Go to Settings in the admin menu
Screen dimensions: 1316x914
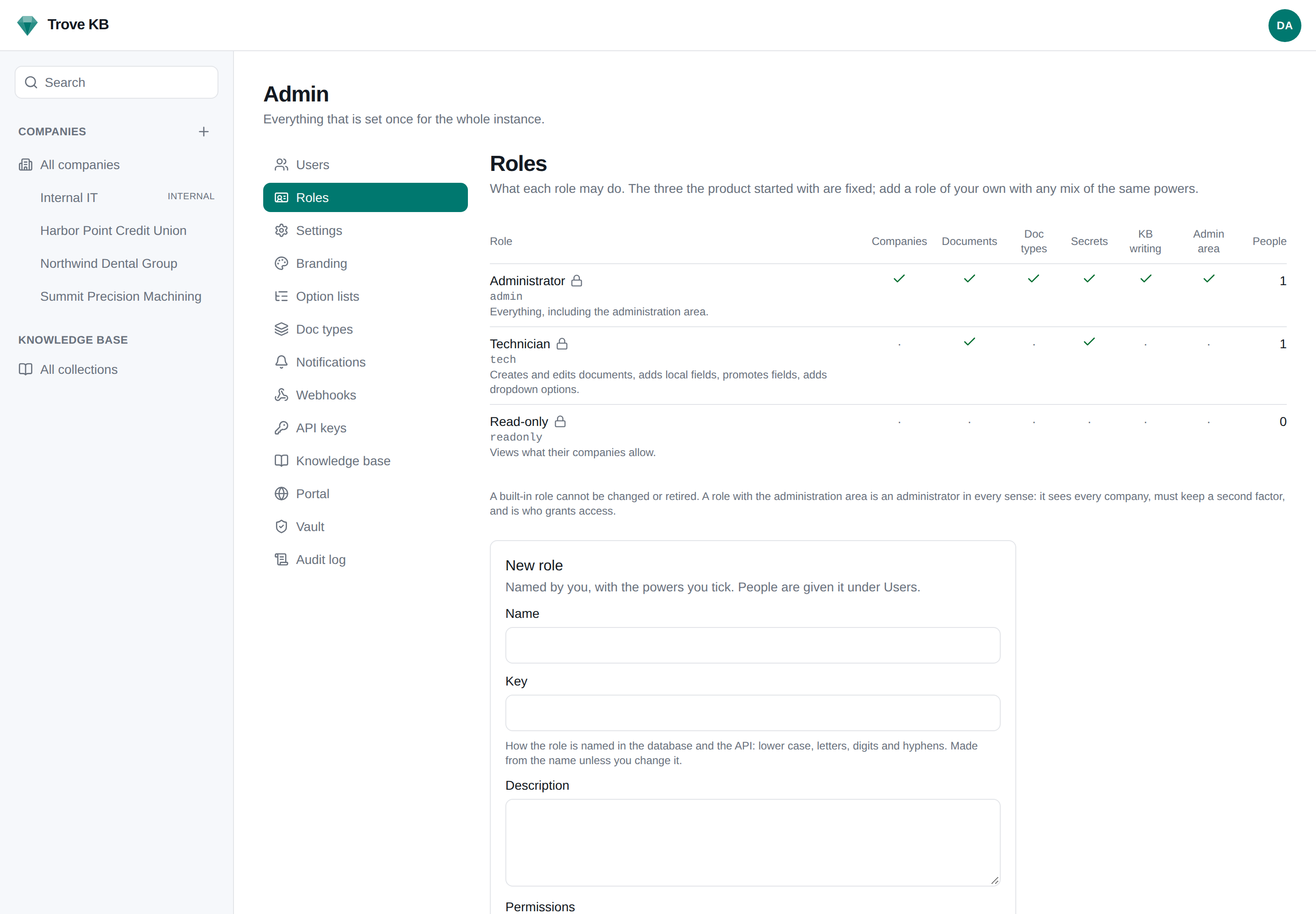click(366, 230)
